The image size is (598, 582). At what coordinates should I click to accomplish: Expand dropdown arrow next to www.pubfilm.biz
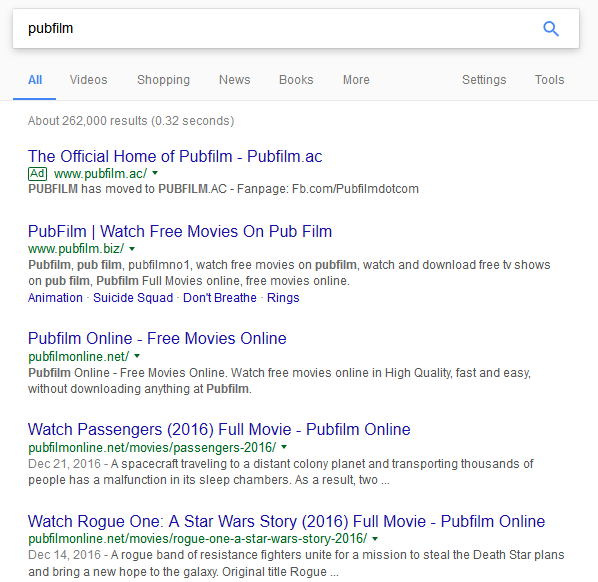coord(132,249)
